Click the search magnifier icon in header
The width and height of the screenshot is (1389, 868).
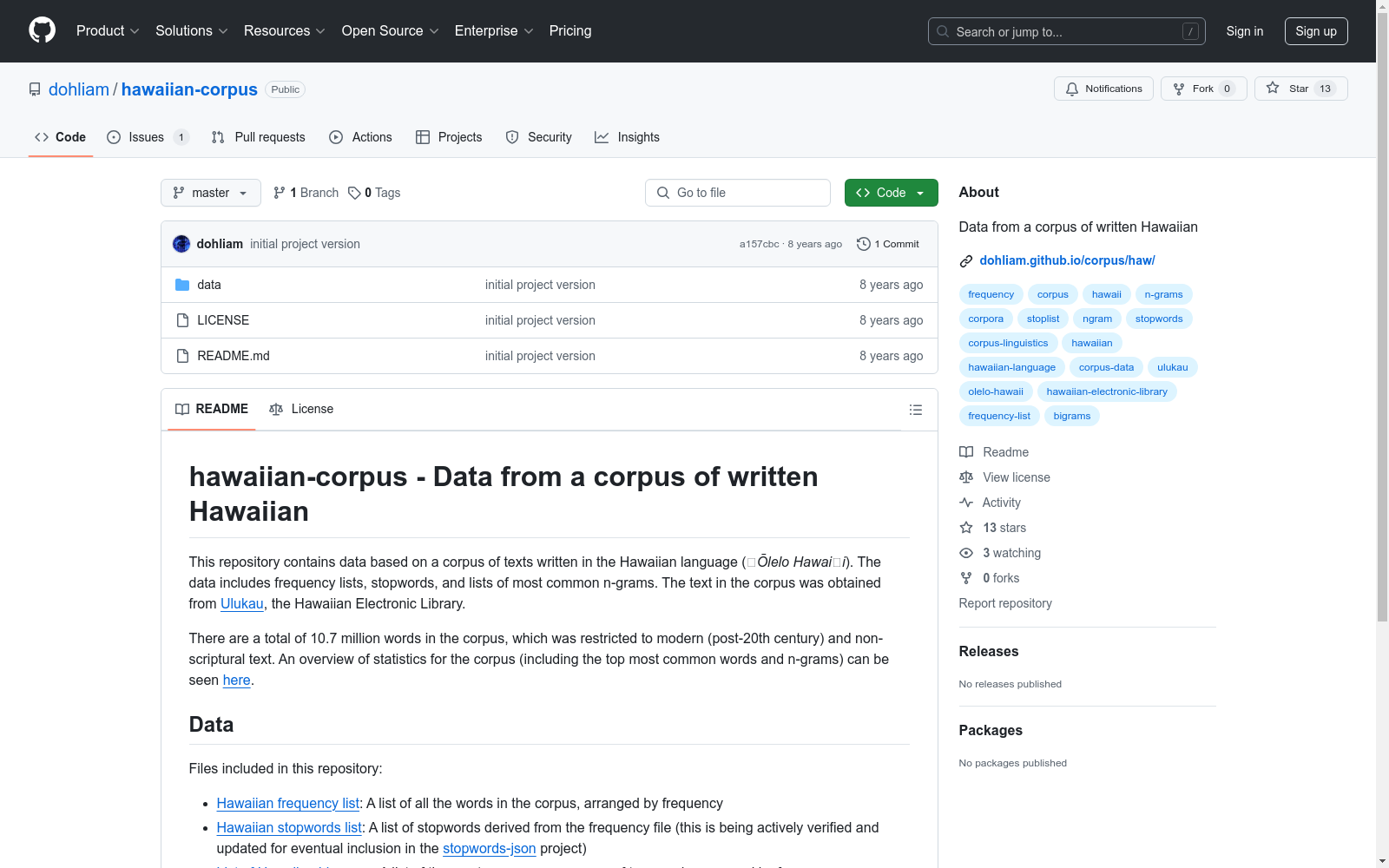[x=943, y=31]
